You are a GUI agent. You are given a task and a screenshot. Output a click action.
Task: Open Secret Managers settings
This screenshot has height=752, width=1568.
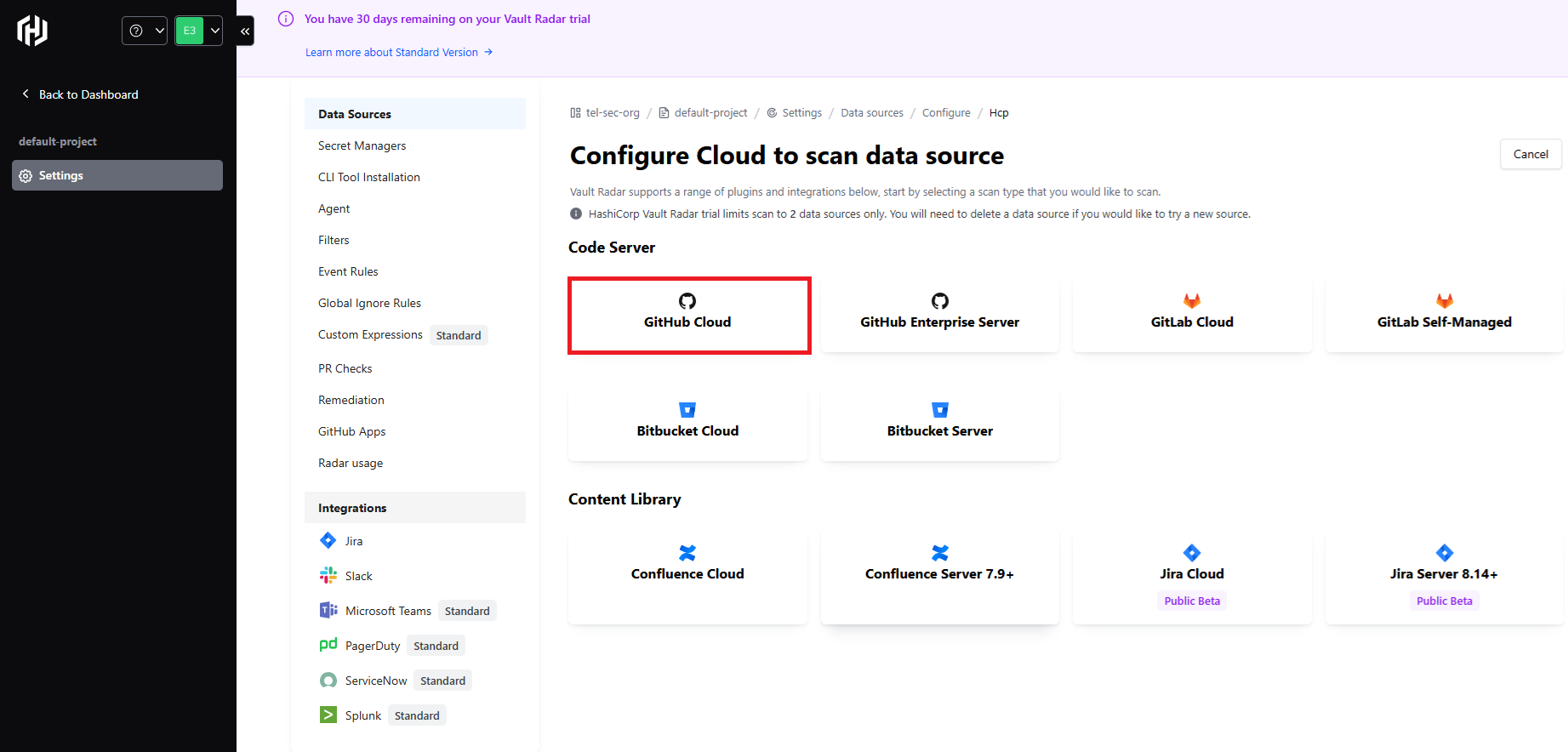point(362,145)
